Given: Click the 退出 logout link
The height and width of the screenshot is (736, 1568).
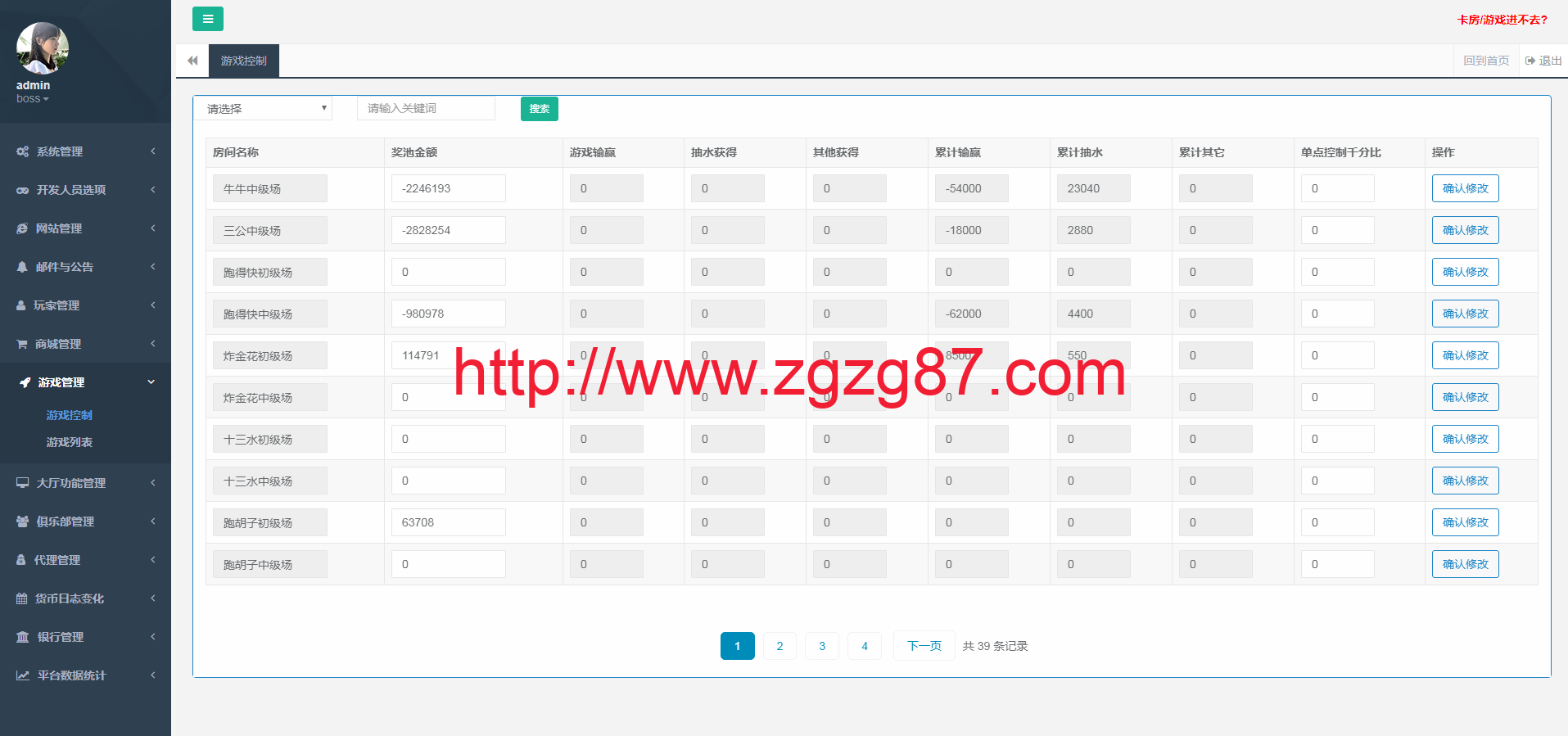Looking at the screenshot, I should point(1543,61).
